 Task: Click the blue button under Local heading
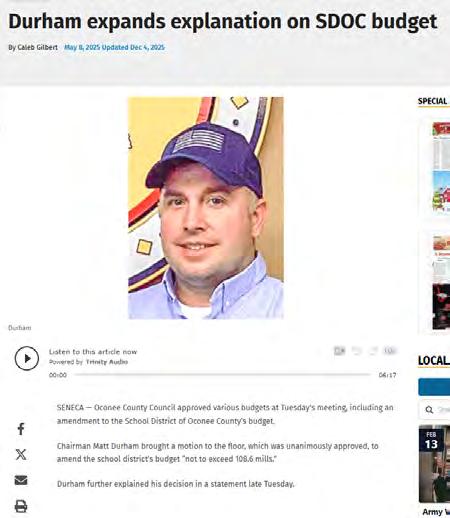pyautogui.click(x=434, y=387)
